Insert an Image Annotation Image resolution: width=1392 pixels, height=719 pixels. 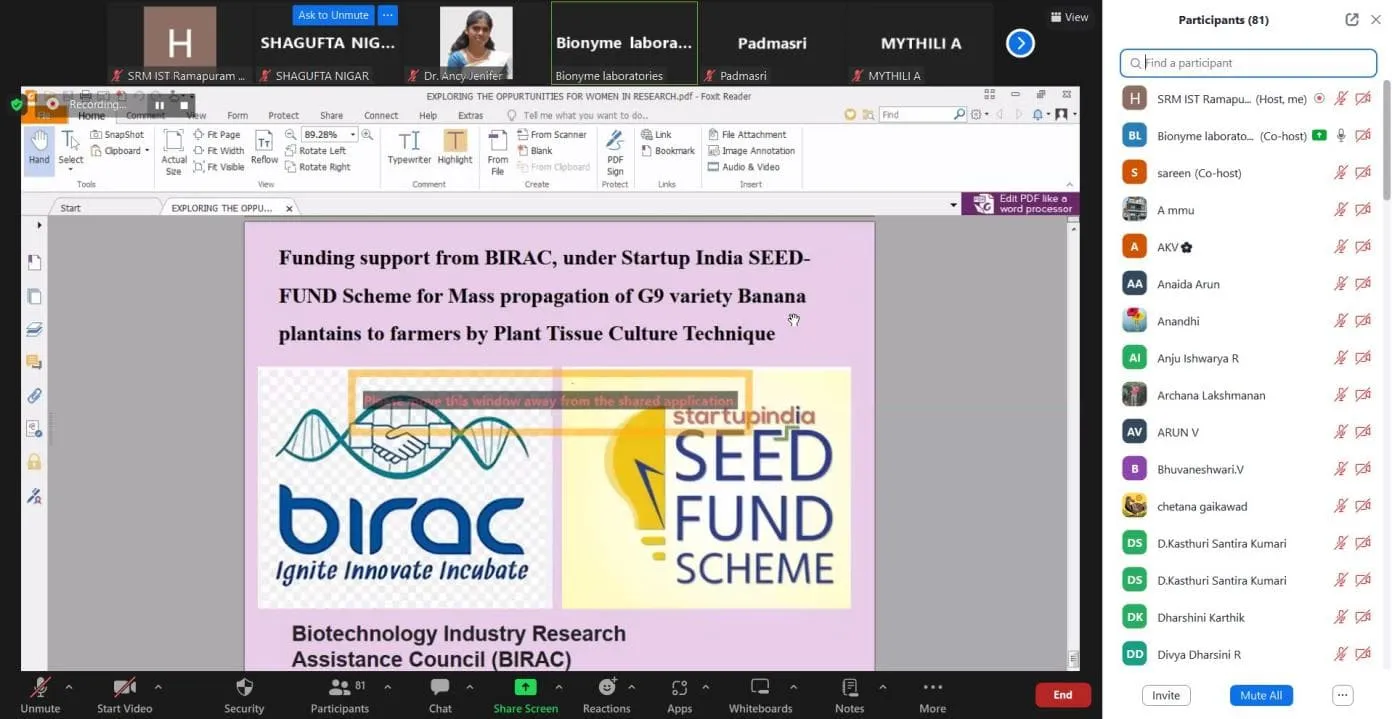pyautogui.click(x=751, y=151)
